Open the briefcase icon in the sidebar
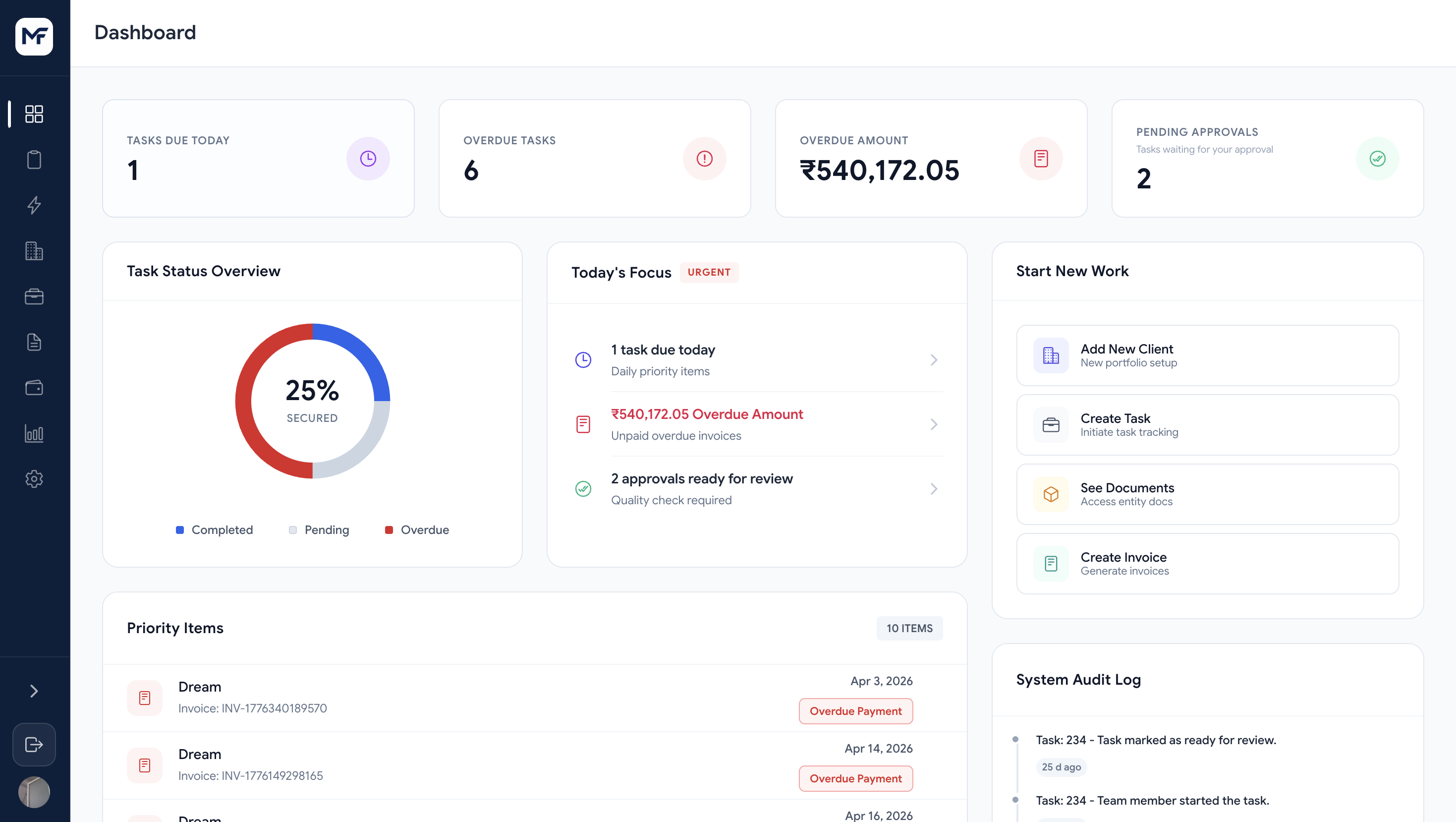 click(34, 296)
